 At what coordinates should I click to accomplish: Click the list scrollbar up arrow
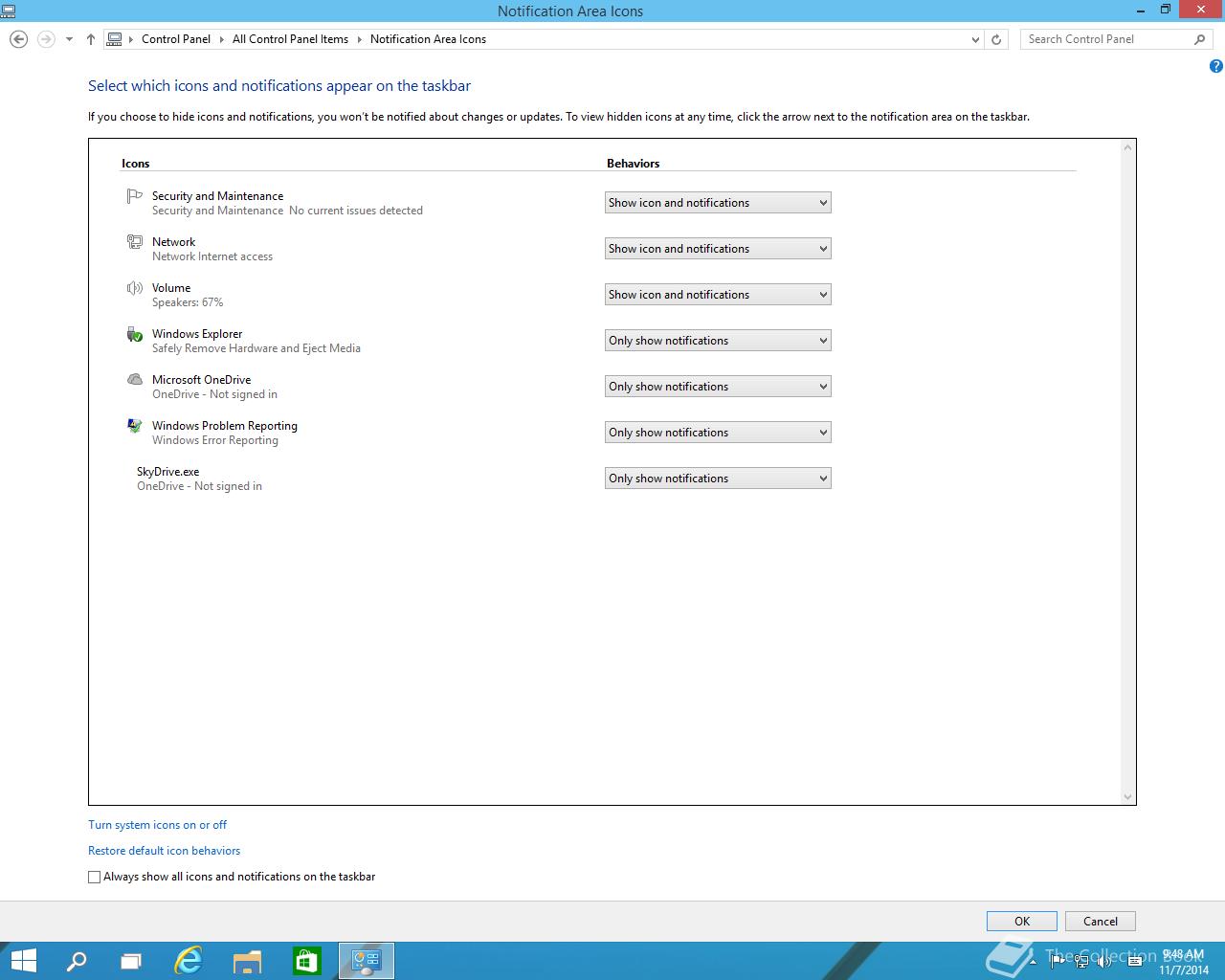click(1127, 147)
